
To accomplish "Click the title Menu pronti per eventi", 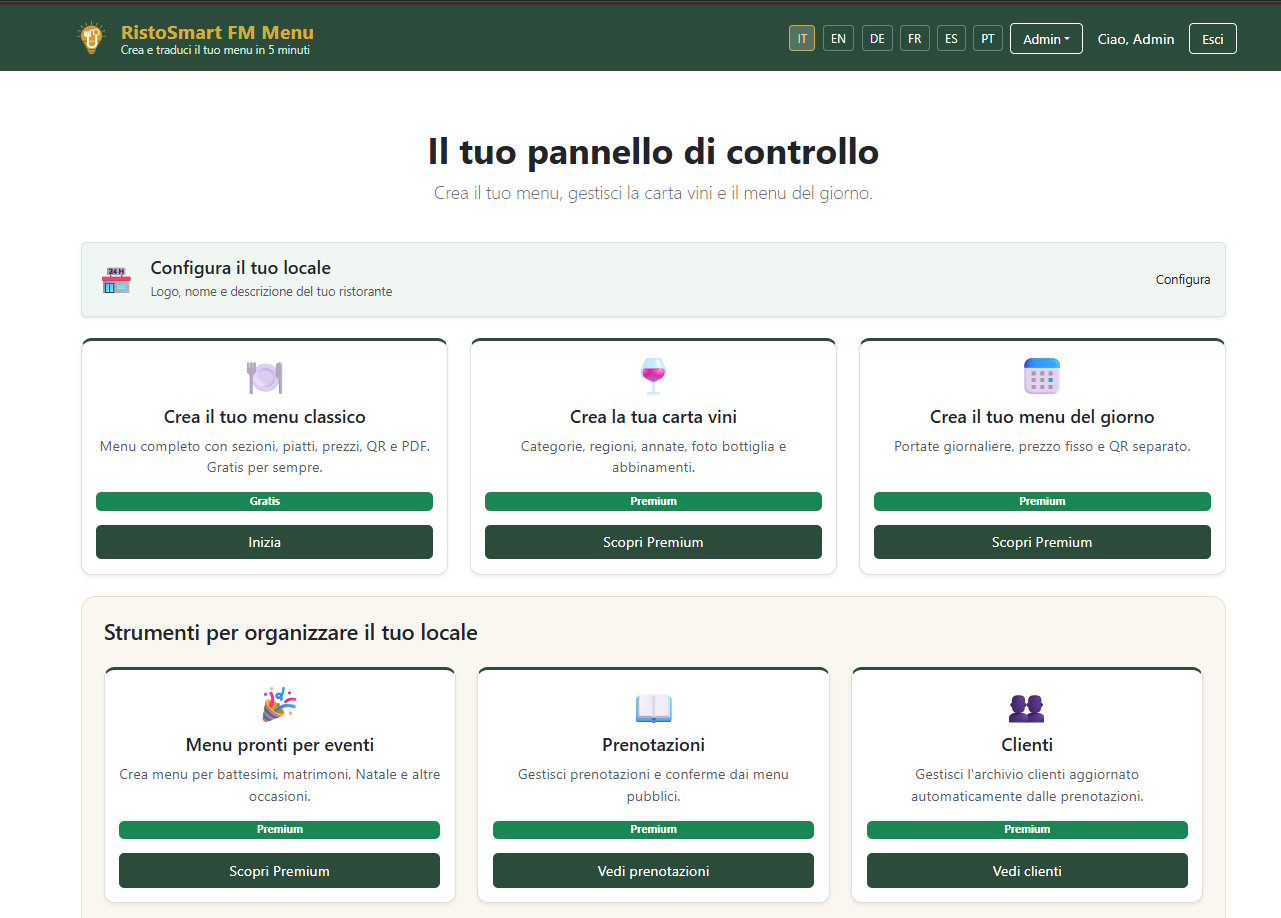I will point(280,745).
